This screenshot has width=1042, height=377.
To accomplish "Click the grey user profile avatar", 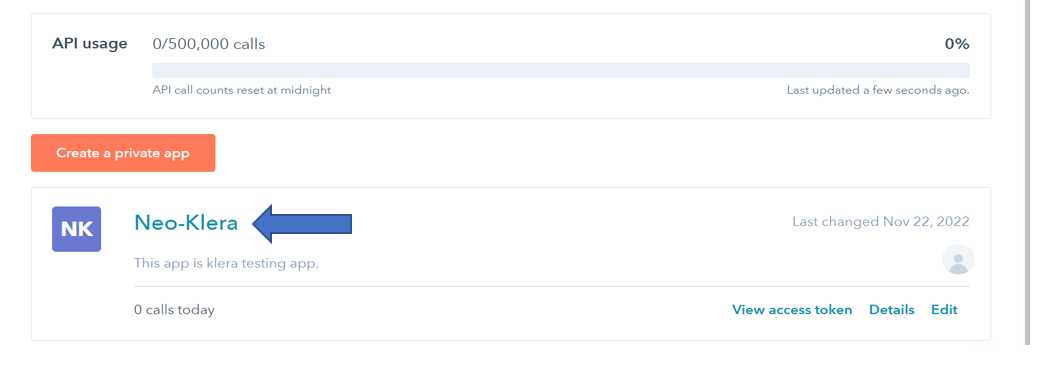I will click(958, 260).
